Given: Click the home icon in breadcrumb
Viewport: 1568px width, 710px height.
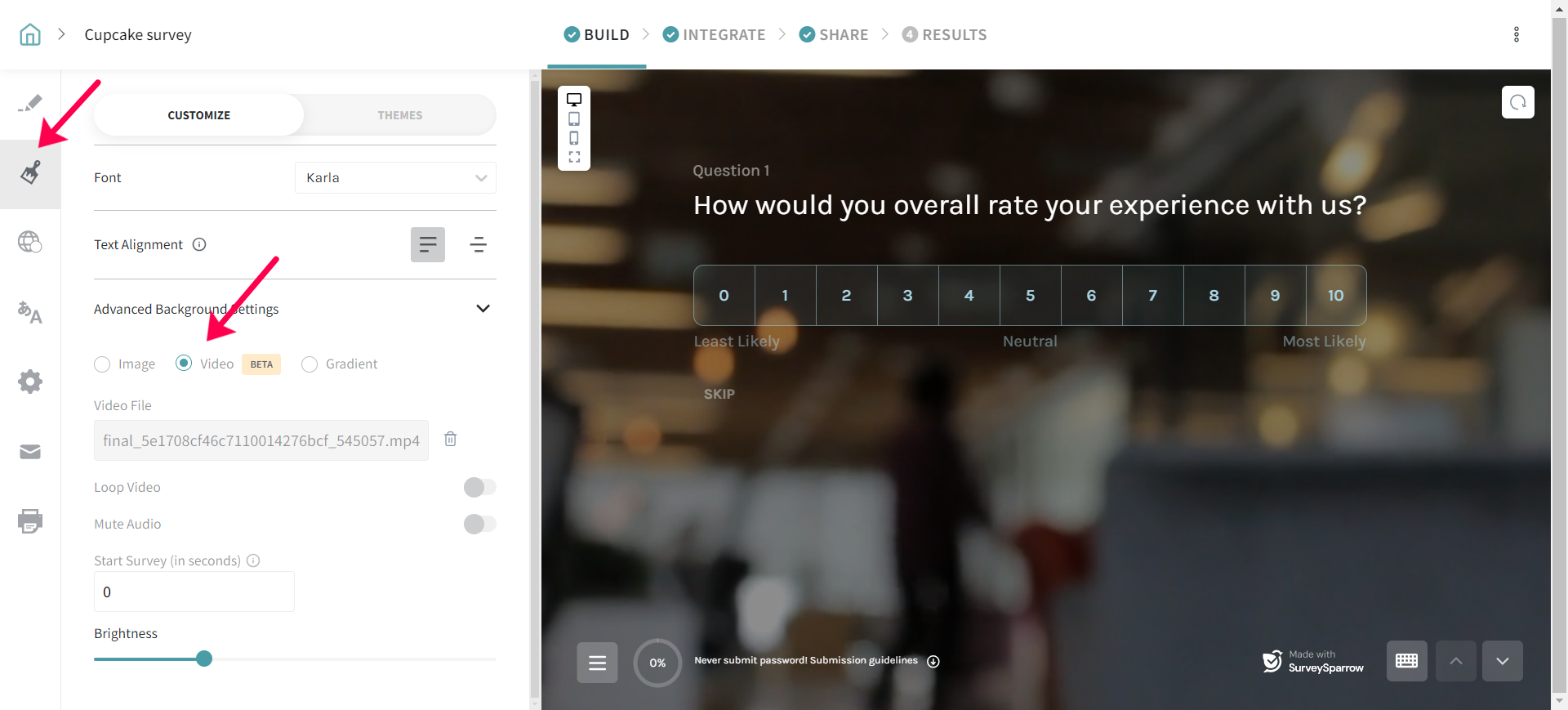Looking at the screenshot, I should tap(30, 34).
